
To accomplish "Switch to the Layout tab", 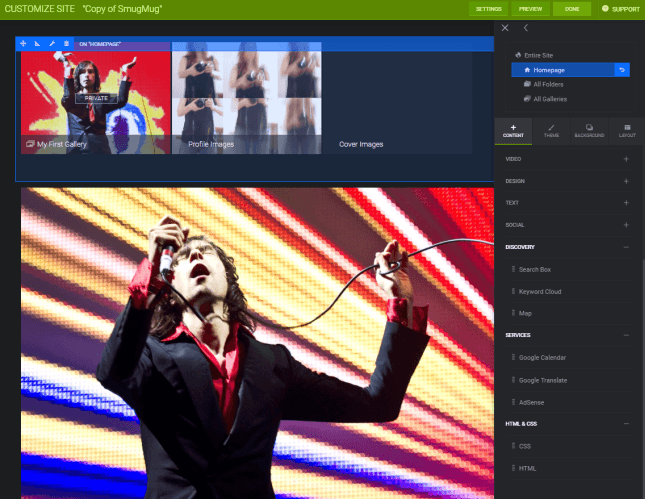I will [627, 131].
